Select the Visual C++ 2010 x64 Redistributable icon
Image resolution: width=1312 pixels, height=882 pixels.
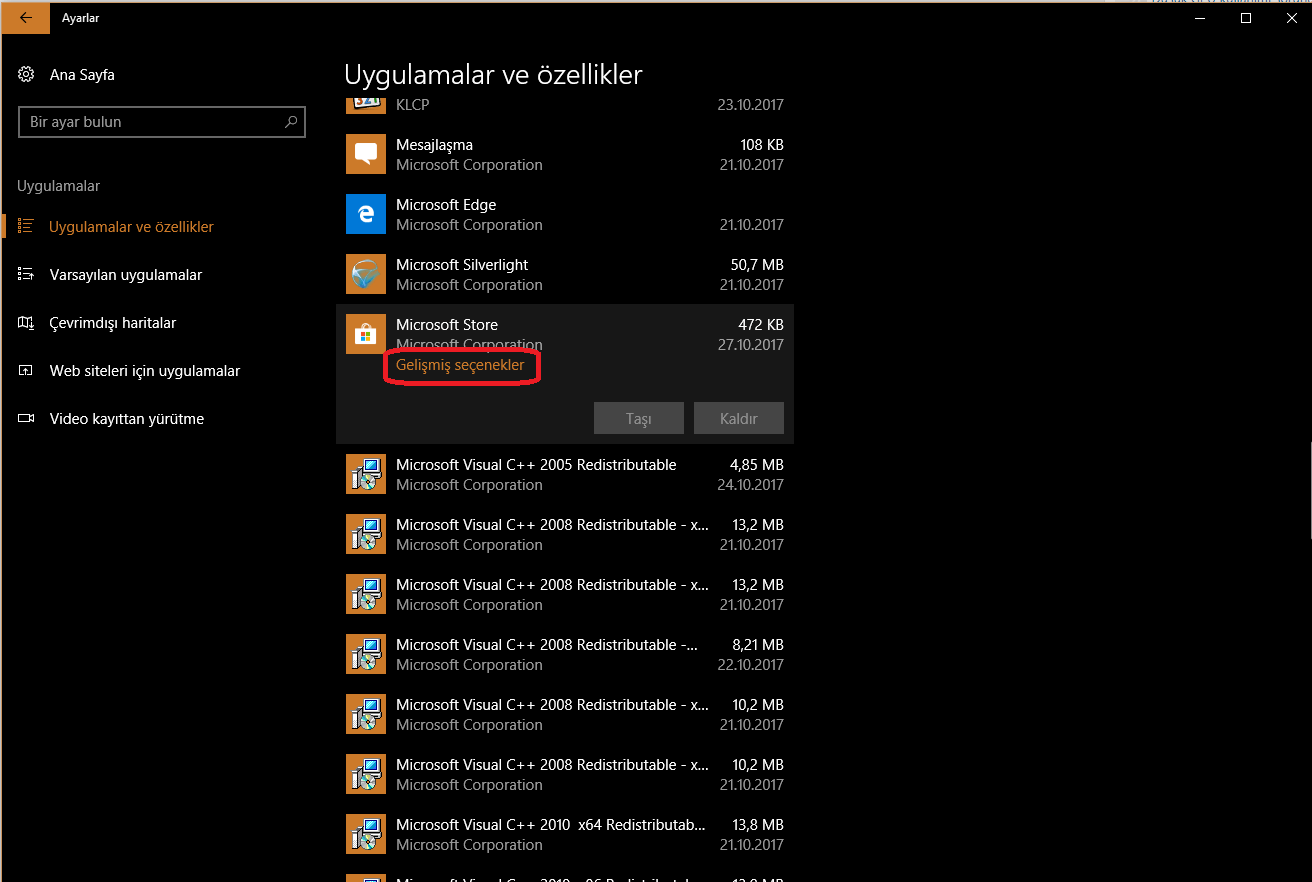click(366, 834)
